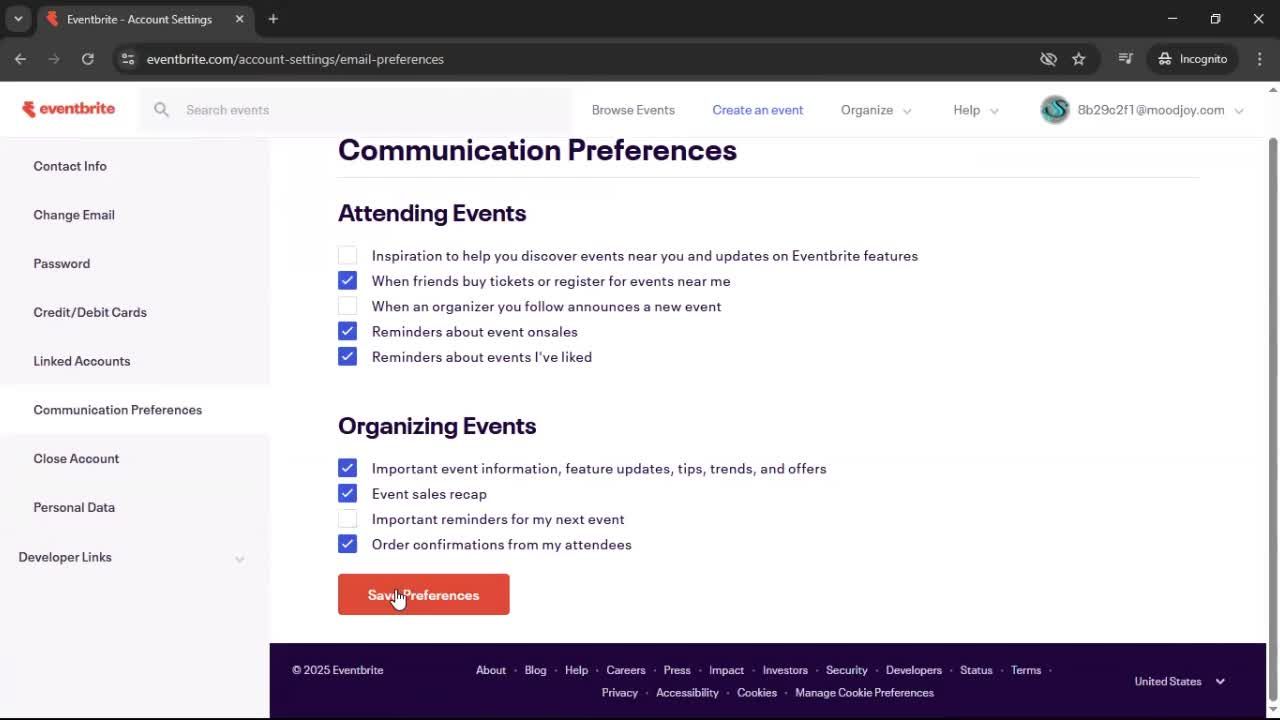
Task: Open the About footer link
Action: tap(491, 670)
